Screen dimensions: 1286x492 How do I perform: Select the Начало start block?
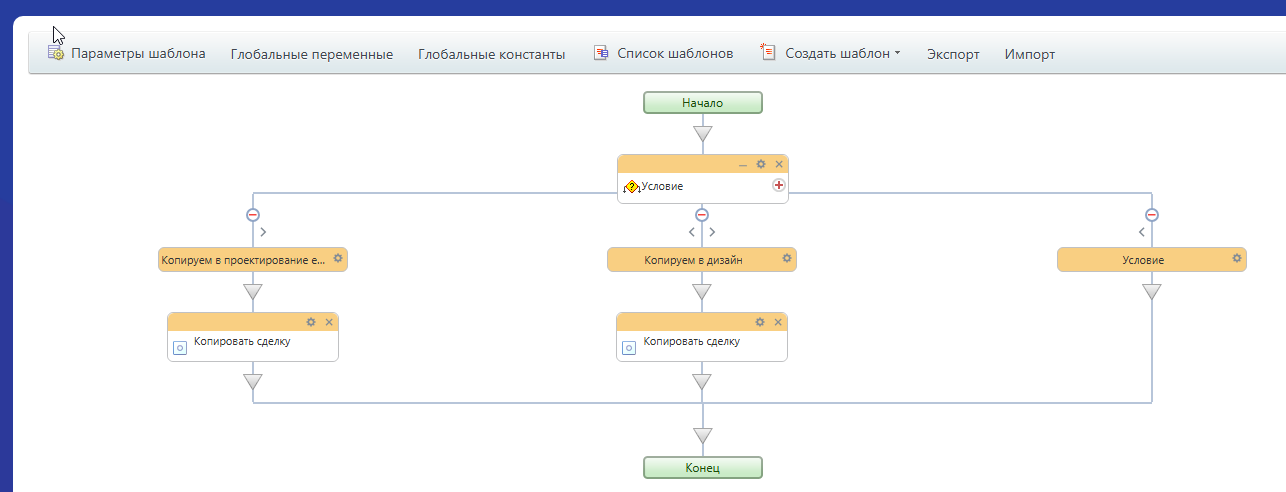(x=702, y=102)
